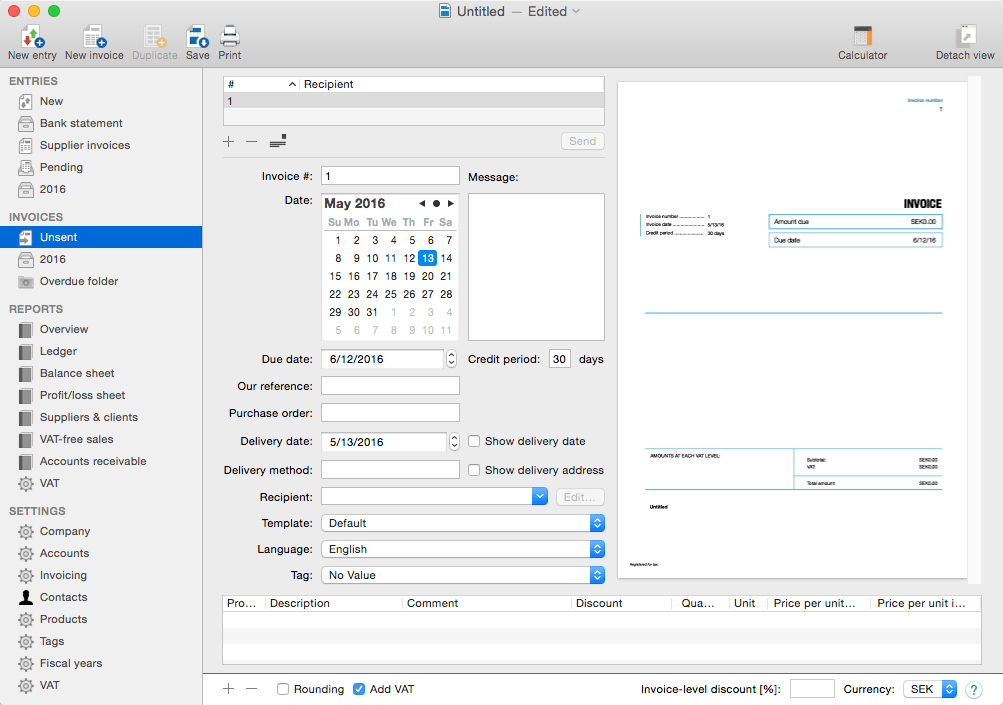1003x705 pixels.
Task: Add an invoice with the plus icon under the list
Action: pos(229,142)
